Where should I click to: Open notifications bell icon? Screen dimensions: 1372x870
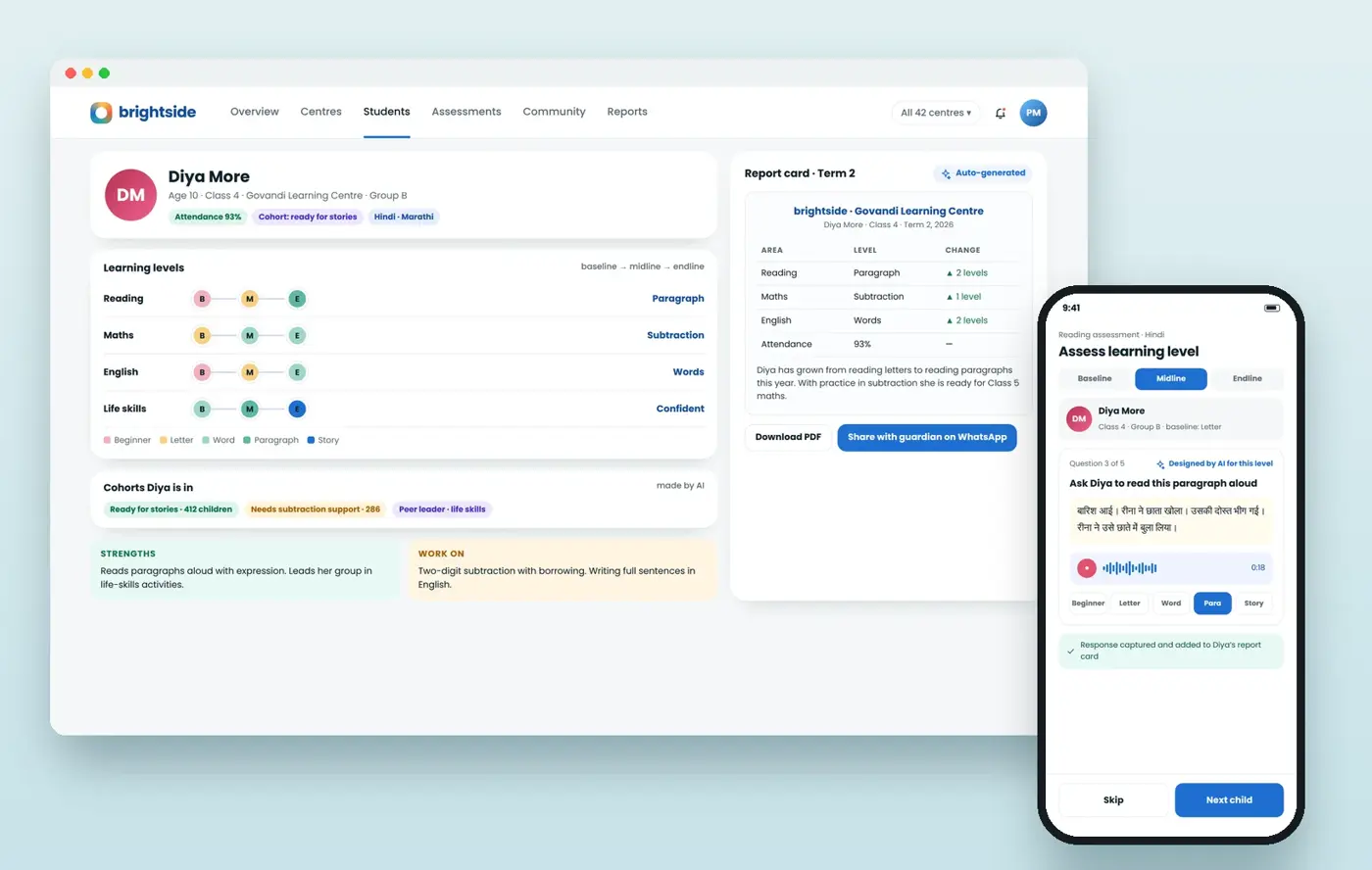tap(1000, 113)
